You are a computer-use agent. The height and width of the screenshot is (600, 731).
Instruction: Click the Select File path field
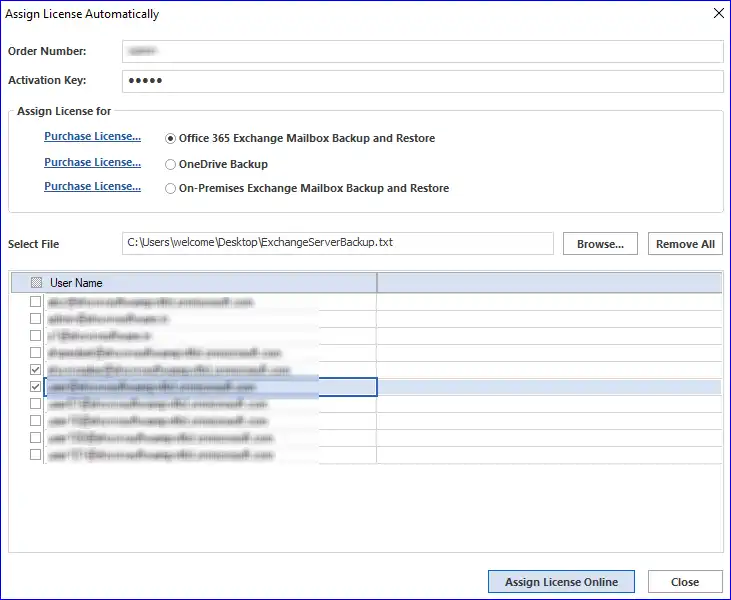[338, 243]
